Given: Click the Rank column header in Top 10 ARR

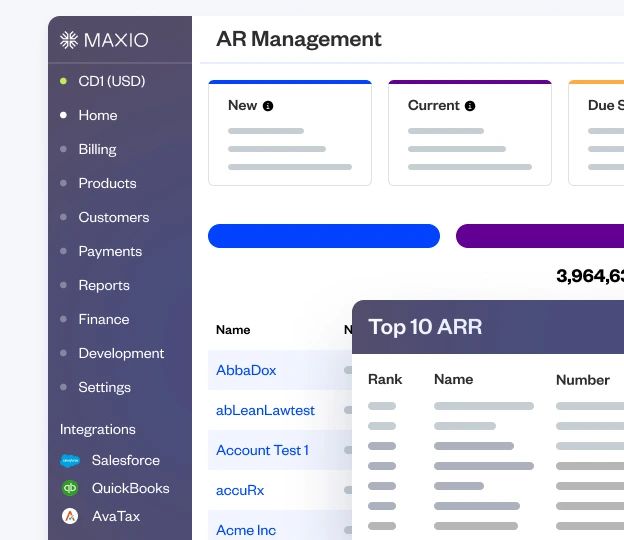Looking at the screenshot, I should (x=385, y=379).
